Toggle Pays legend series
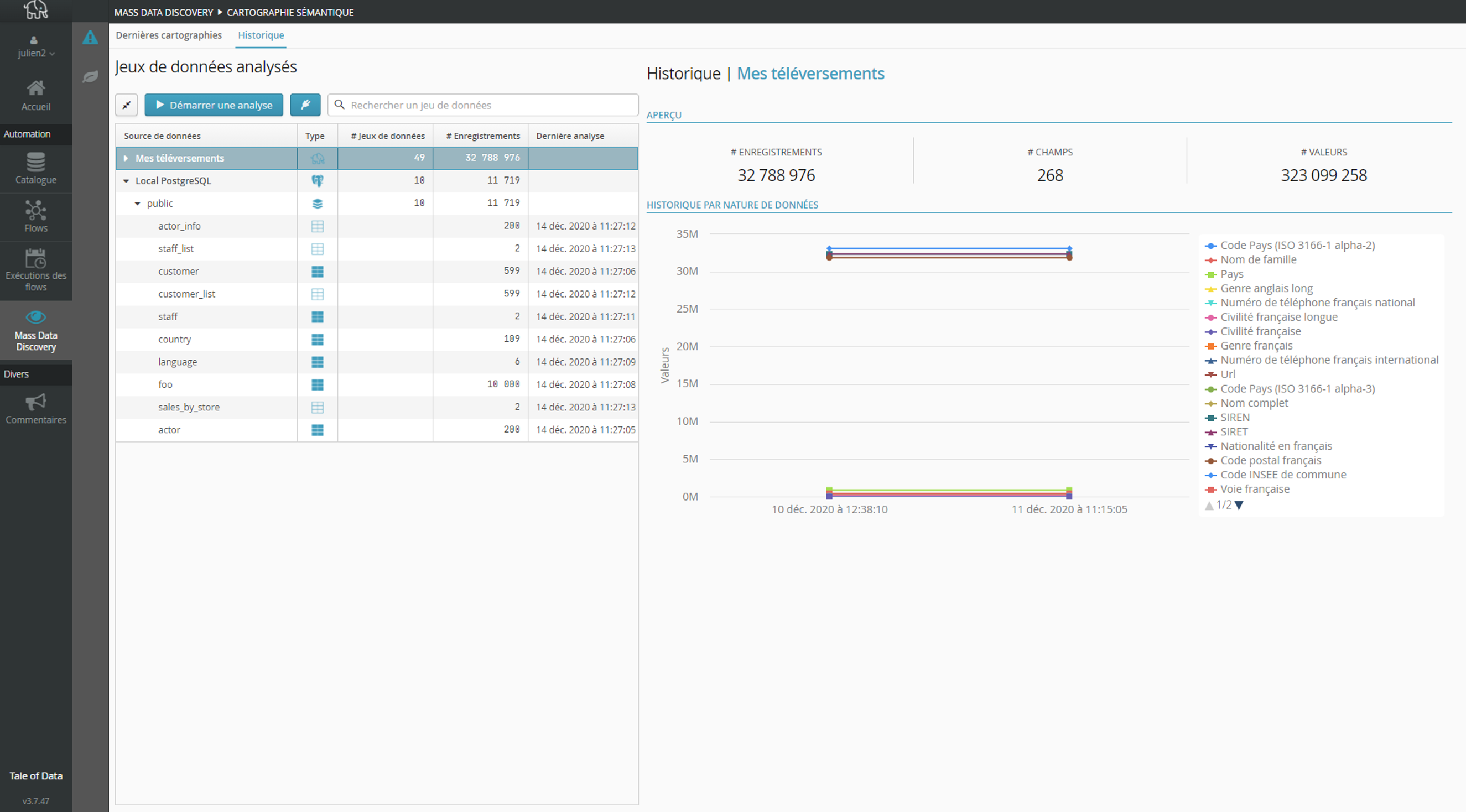Screen dimensions: 1466x812 tap(1224, 274)
